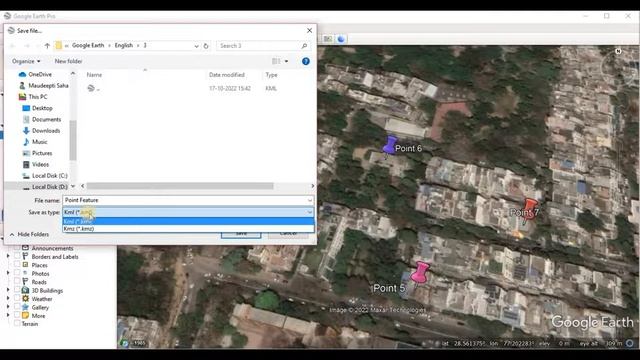640x360 pixels.
Task: Enable the Borders and Labels checkbox
Action: [17, 256]
